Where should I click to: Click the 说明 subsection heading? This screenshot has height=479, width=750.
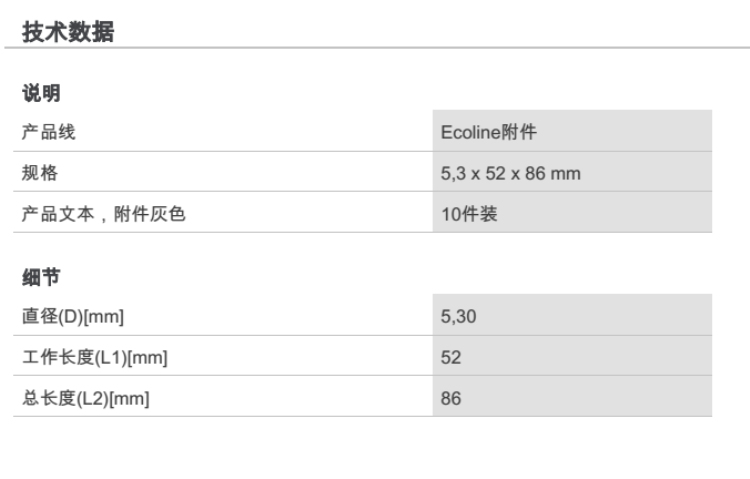click(x=41, y=93)
